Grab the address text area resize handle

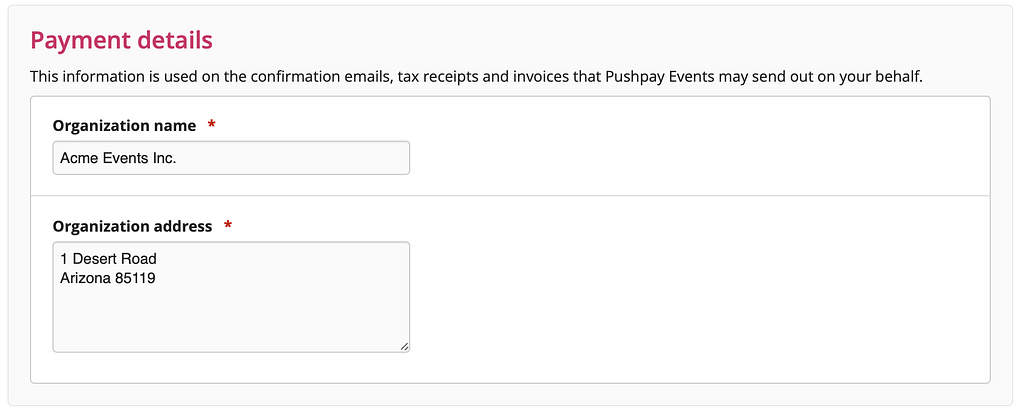click(404, 346)
